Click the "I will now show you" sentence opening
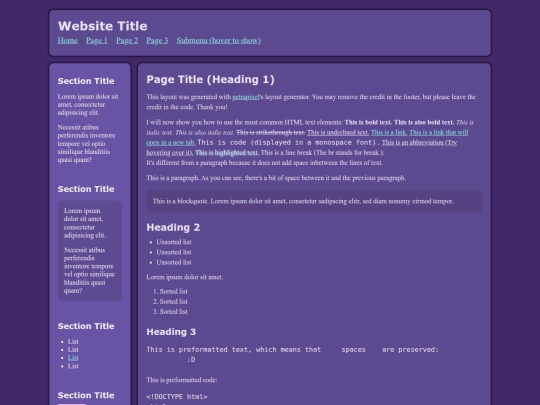 tap(245, 122)
